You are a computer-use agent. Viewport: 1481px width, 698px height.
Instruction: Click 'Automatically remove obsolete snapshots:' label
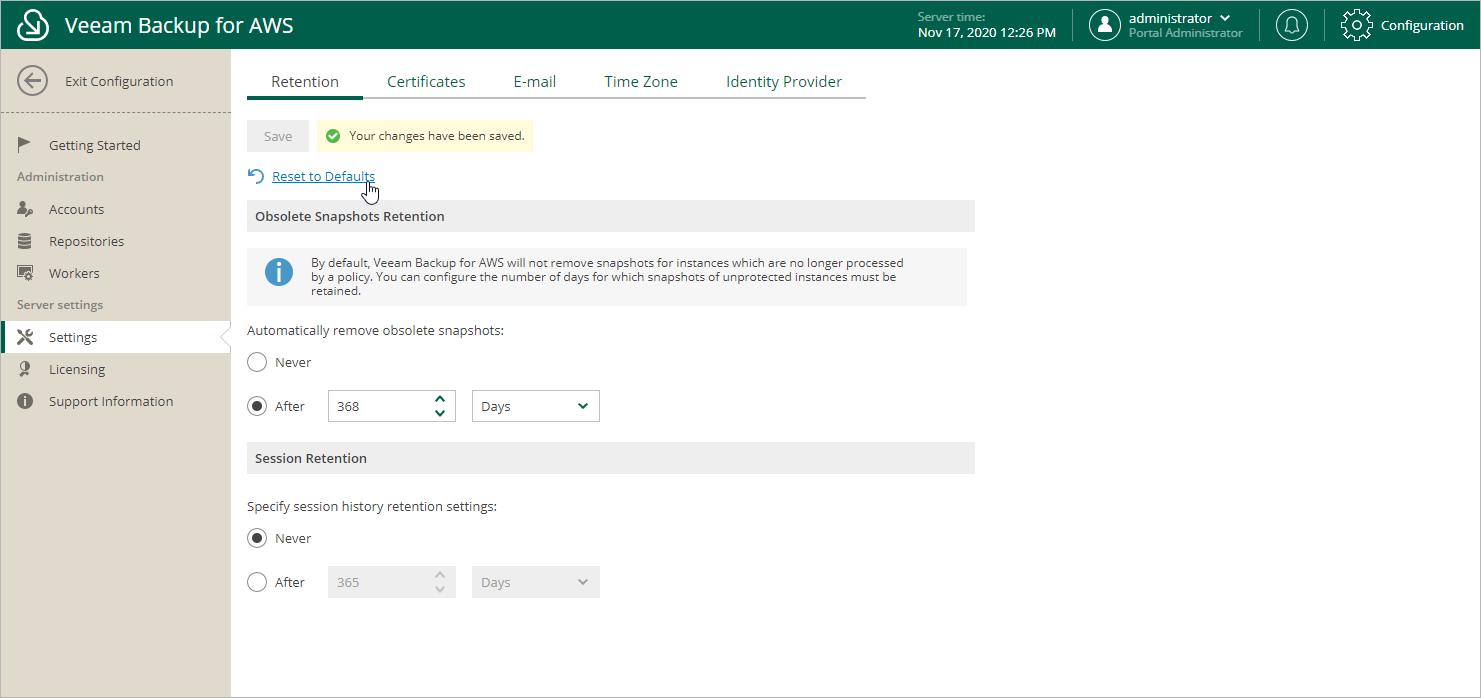click(375, 330)
